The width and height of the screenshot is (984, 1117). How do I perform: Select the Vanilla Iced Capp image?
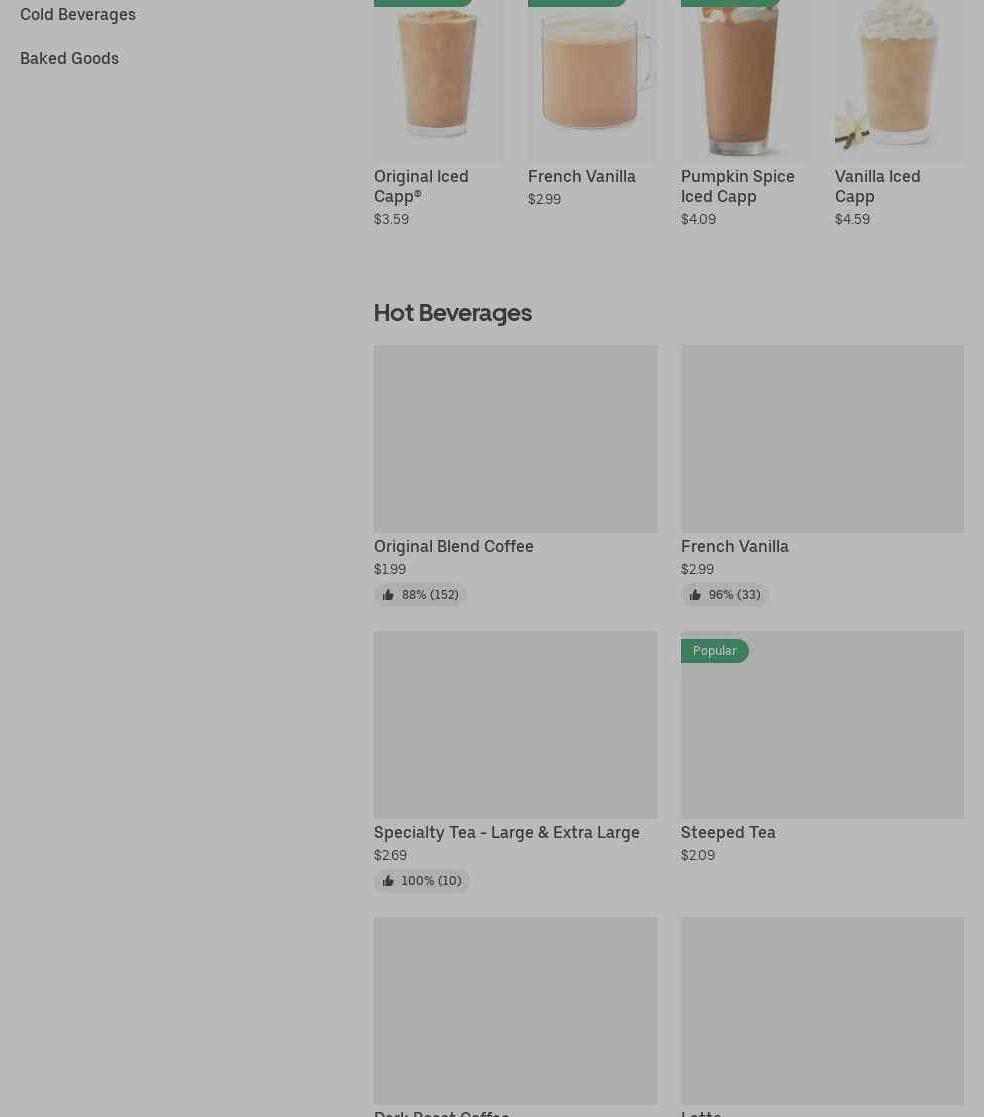[x=899, y=80]
